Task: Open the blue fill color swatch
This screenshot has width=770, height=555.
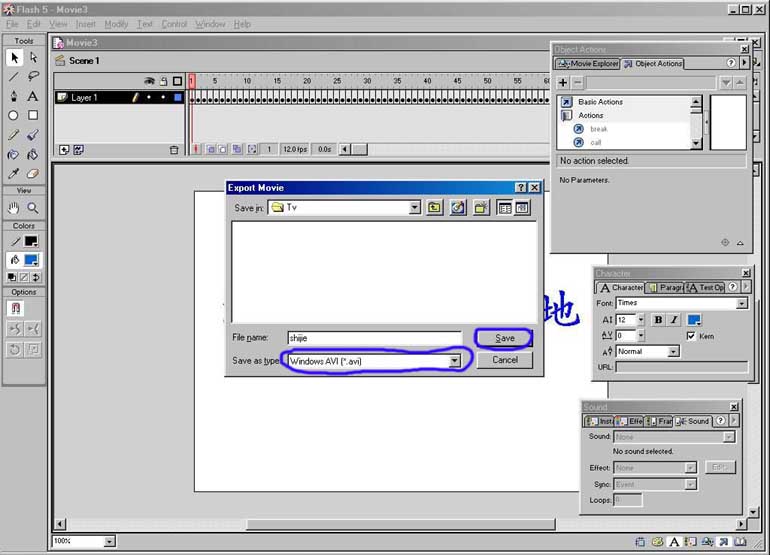Action: coord(32,260)
